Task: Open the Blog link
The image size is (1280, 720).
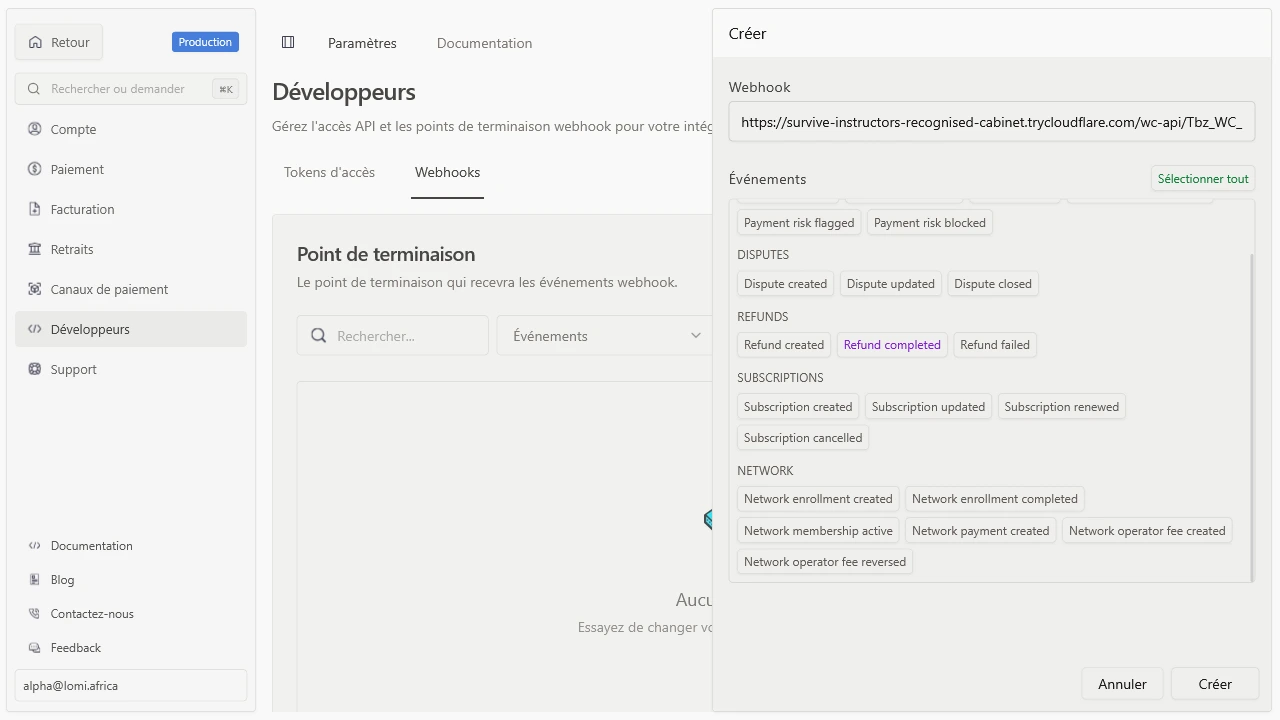Action: 131,580
